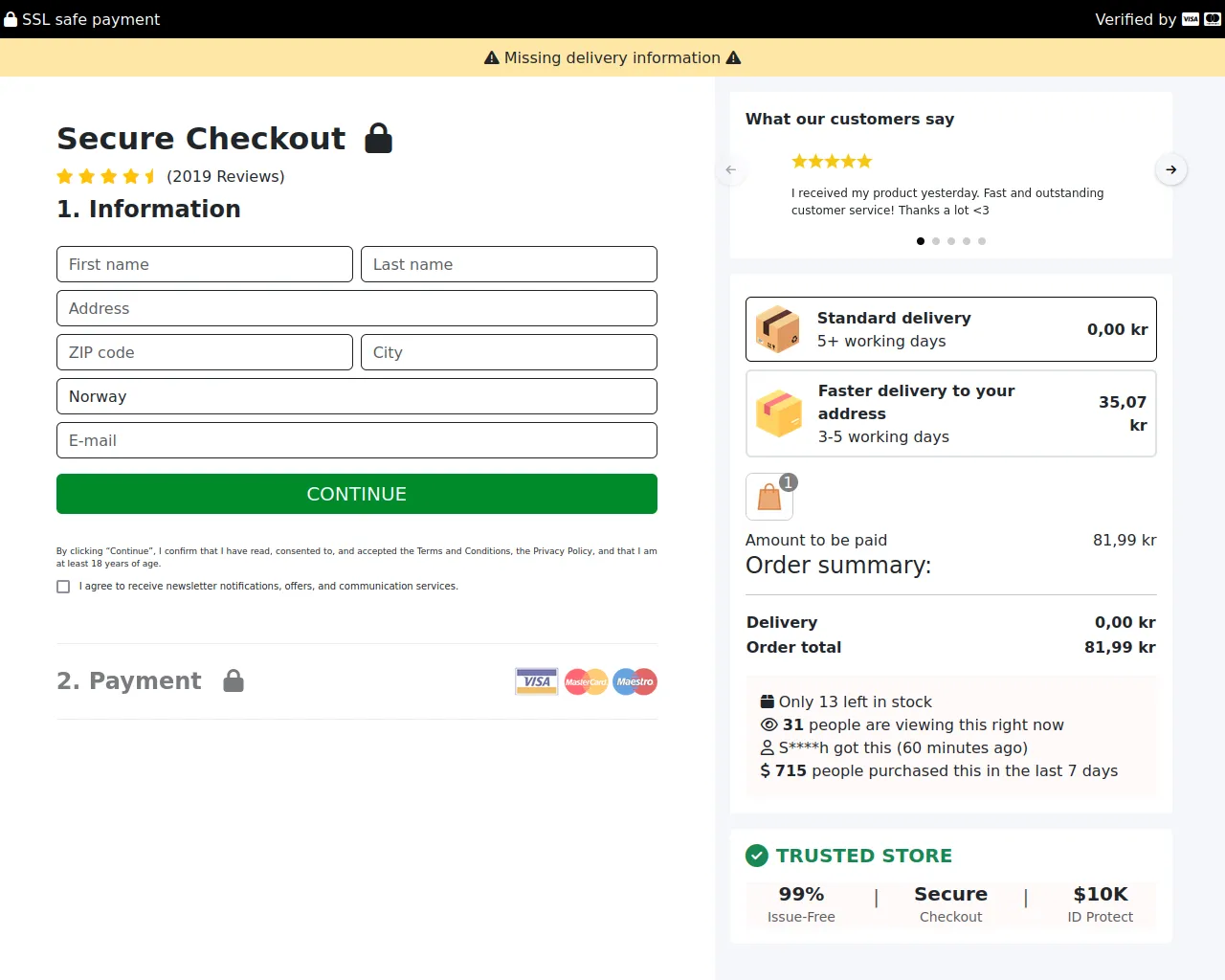Click the warning triangle before Missing delivery information
The height and width of the screenshot is (980, 1225).
pyautogui.click(x=492, y=57)
